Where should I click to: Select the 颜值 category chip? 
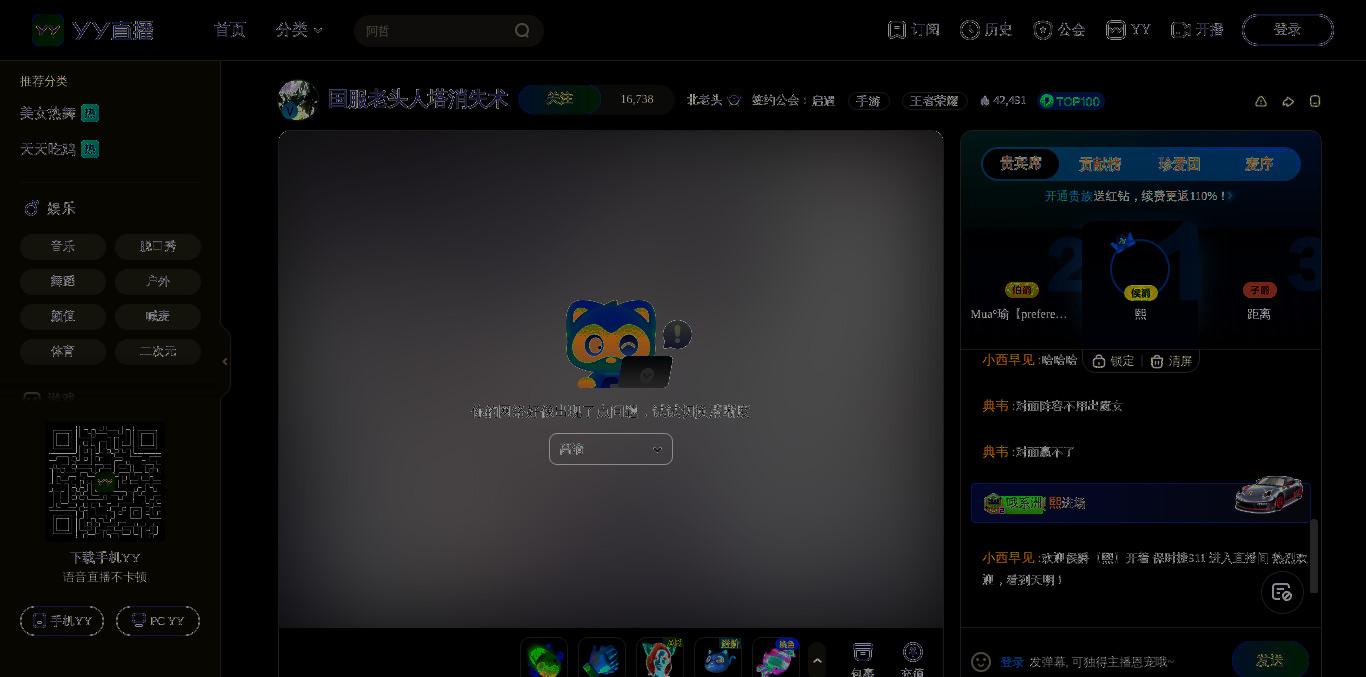tap(63, 316)
